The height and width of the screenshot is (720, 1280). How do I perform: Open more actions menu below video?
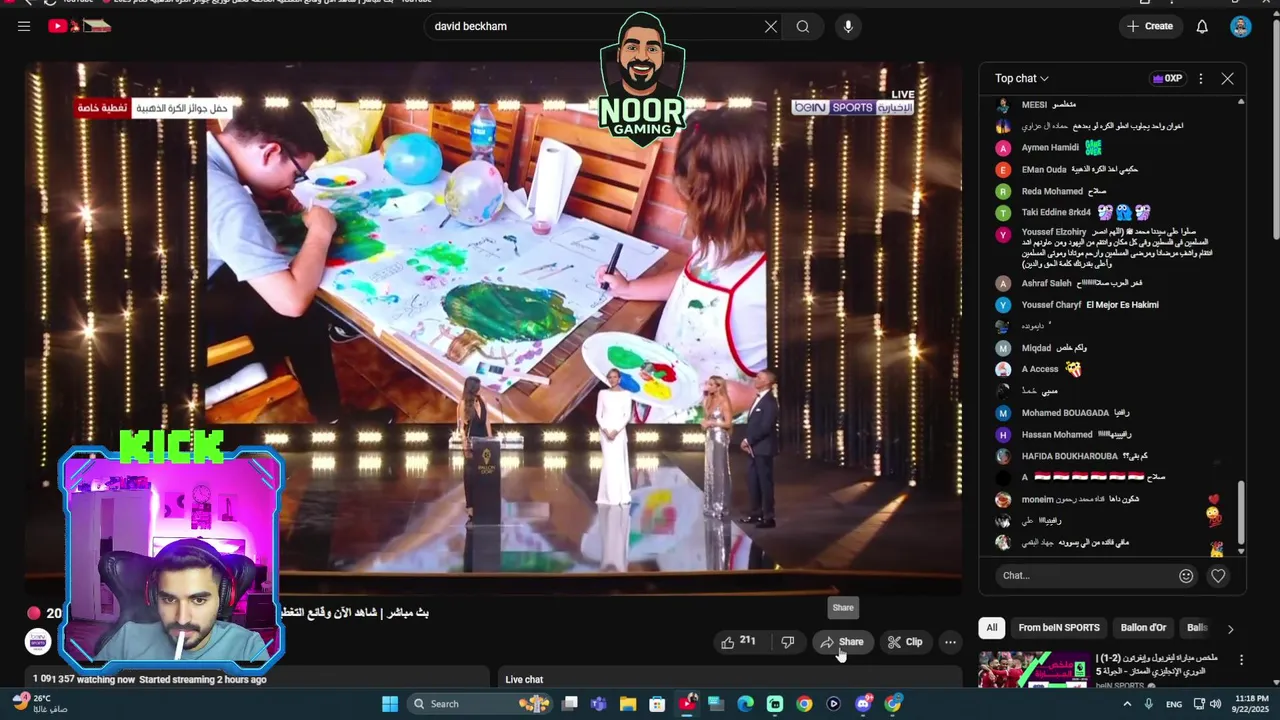[x=951, y=642]
